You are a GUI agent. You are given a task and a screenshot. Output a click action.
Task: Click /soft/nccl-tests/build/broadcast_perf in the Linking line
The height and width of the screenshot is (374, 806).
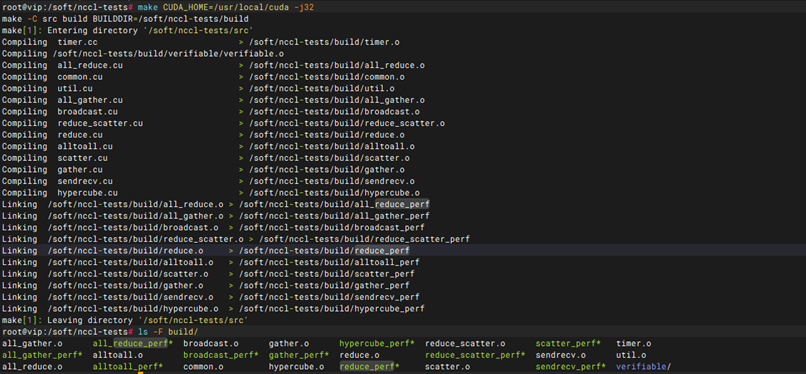[x=332, y=228]
